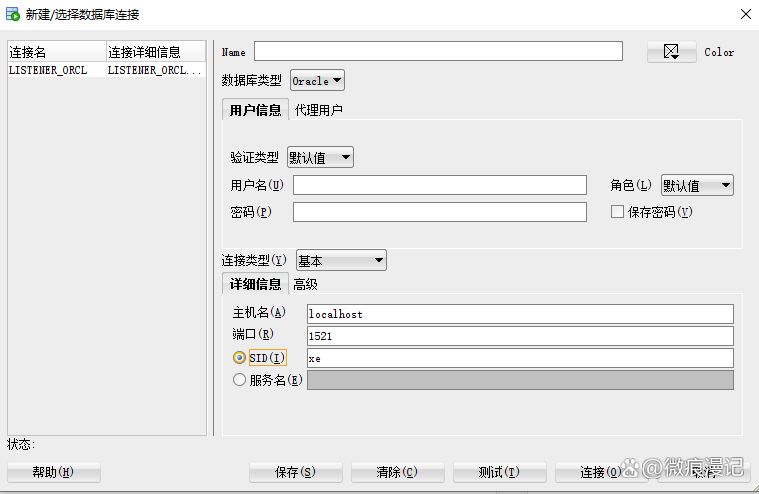759x494 pixels.
Task: Select the SID radio button
Action: 239,358
